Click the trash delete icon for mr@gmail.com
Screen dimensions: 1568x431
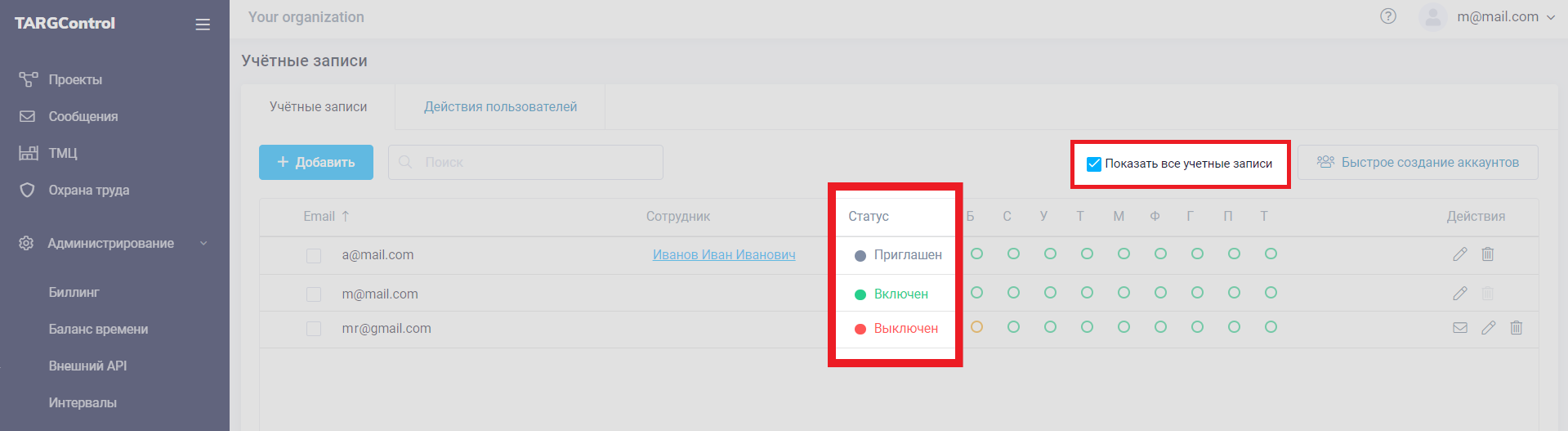[1517, 328]
